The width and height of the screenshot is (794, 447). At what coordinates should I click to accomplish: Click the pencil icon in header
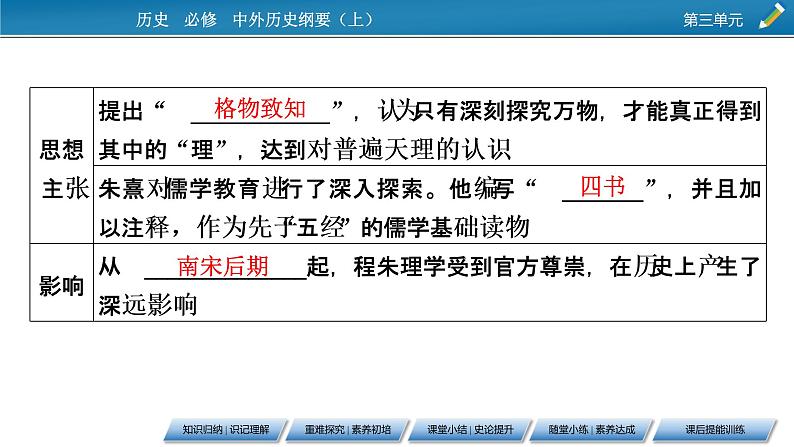772,16
